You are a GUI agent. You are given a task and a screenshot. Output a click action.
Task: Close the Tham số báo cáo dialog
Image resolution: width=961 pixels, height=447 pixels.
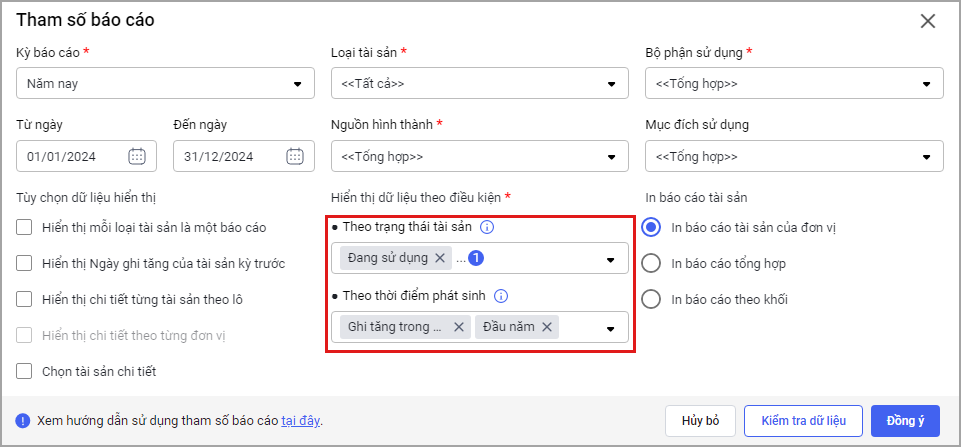pyautogui.click(x=928, y=21)
